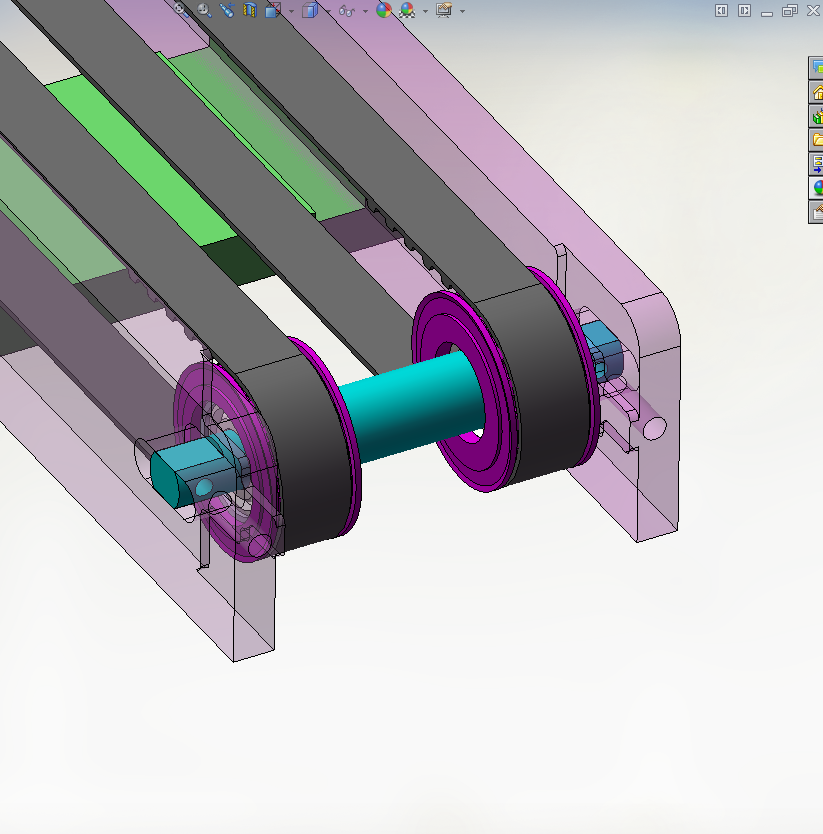
Task: Click the Zoom to Fit icon
Action: (181, 10)
